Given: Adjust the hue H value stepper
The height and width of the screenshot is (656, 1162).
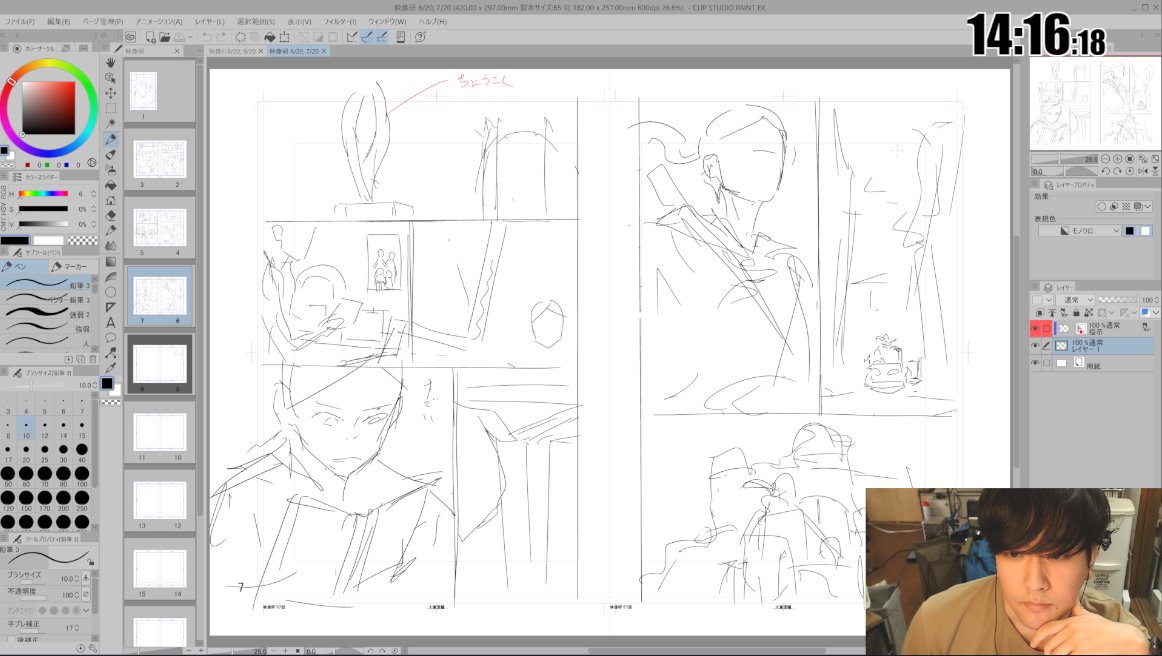Looking at the screenshot, I should [93, 194].
